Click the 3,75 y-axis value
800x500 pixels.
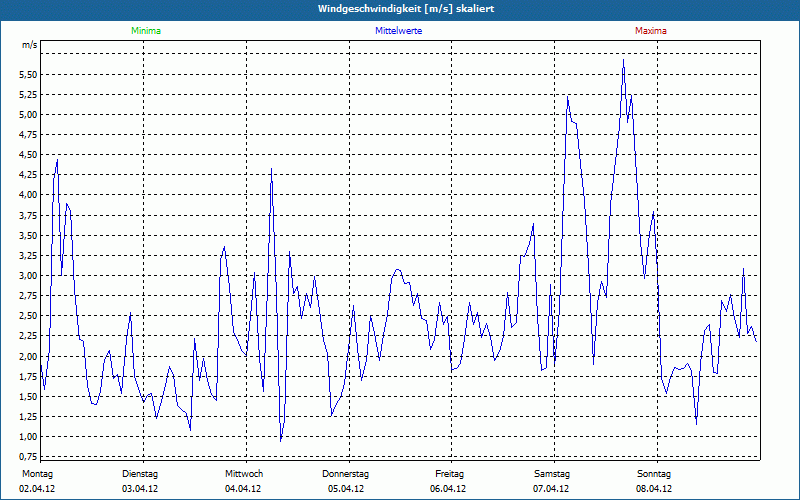[28, 215]
